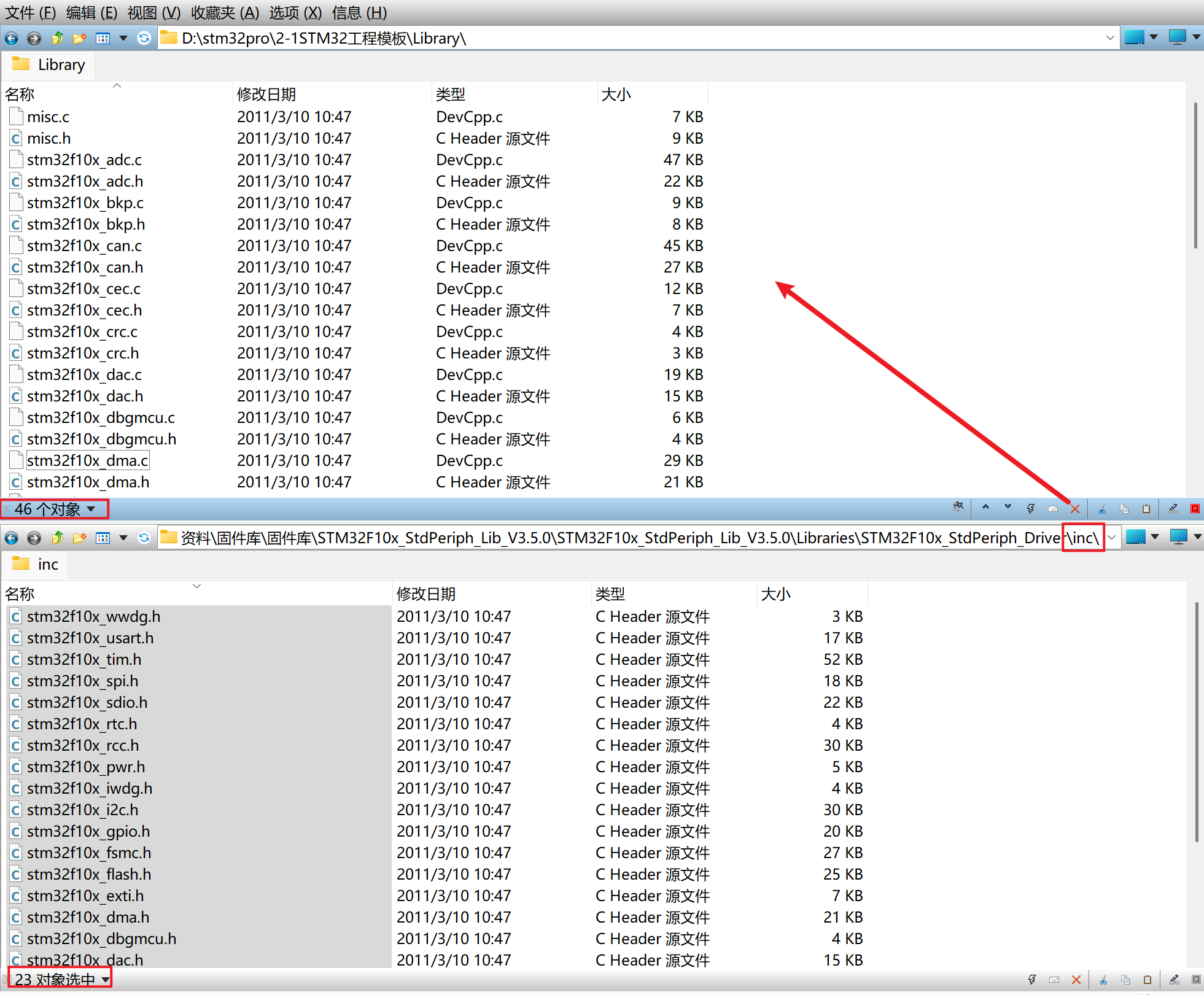Cut selection using inc pane scissors icon
Screen dimensions: 1204x995
[x=1103, y=980]
